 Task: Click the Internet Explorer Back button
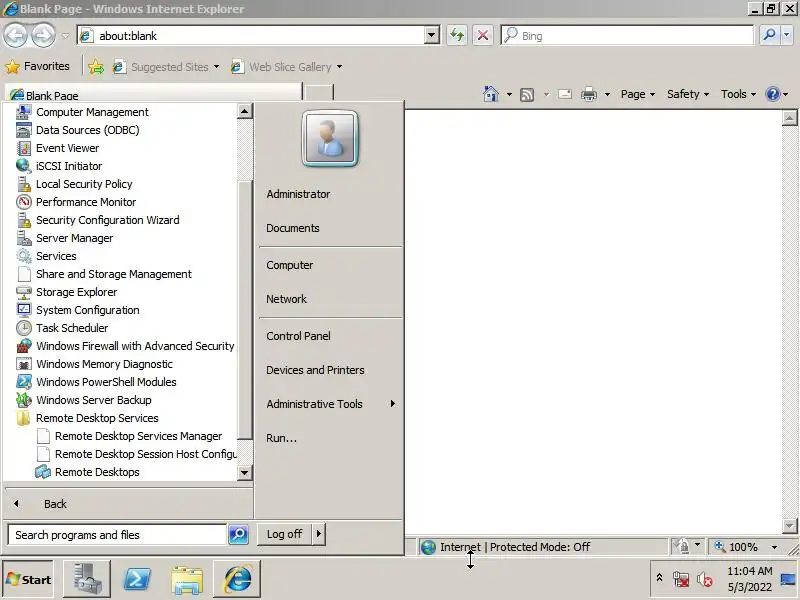coord(15,36)
